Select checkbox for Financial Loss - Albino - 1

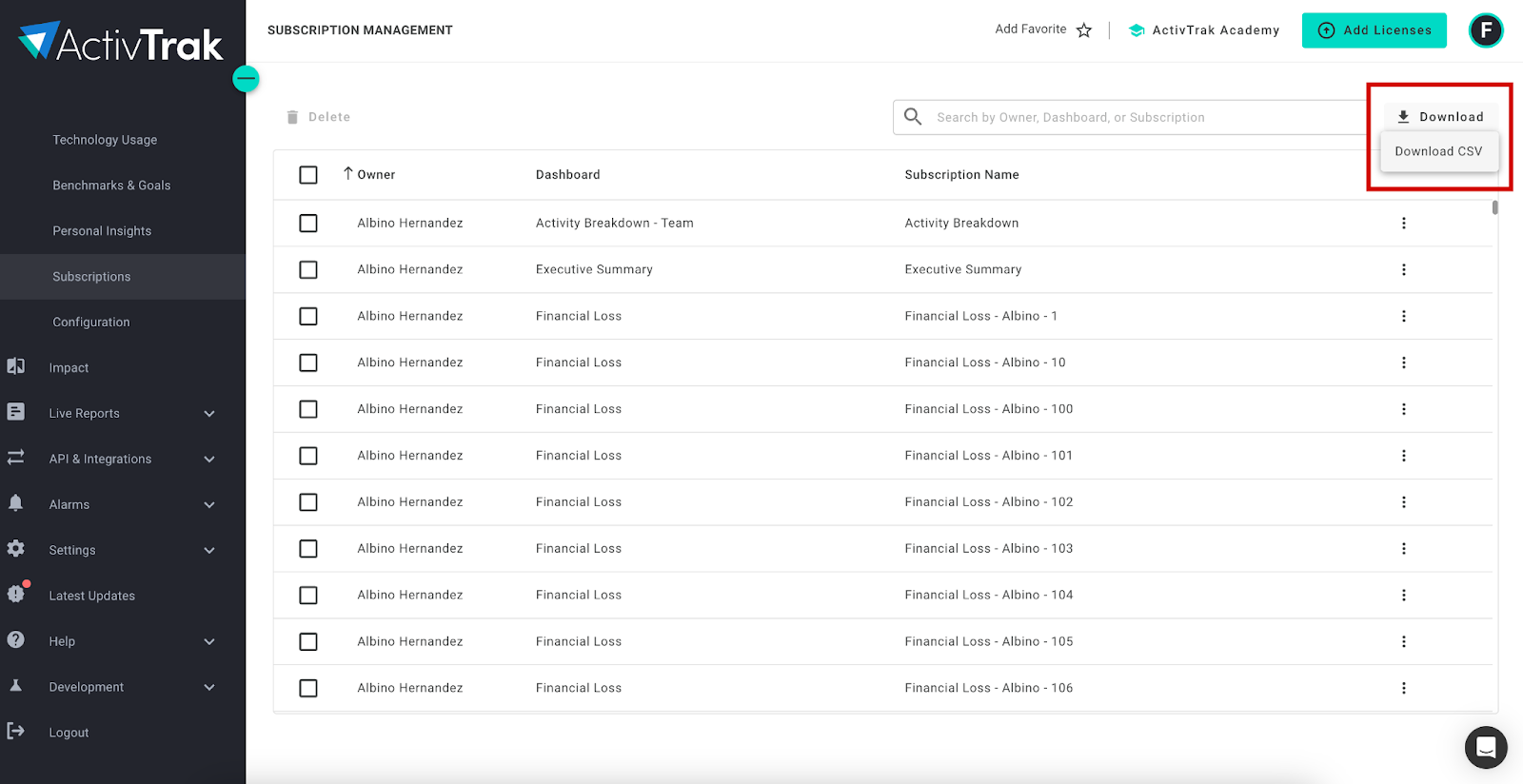308,316
